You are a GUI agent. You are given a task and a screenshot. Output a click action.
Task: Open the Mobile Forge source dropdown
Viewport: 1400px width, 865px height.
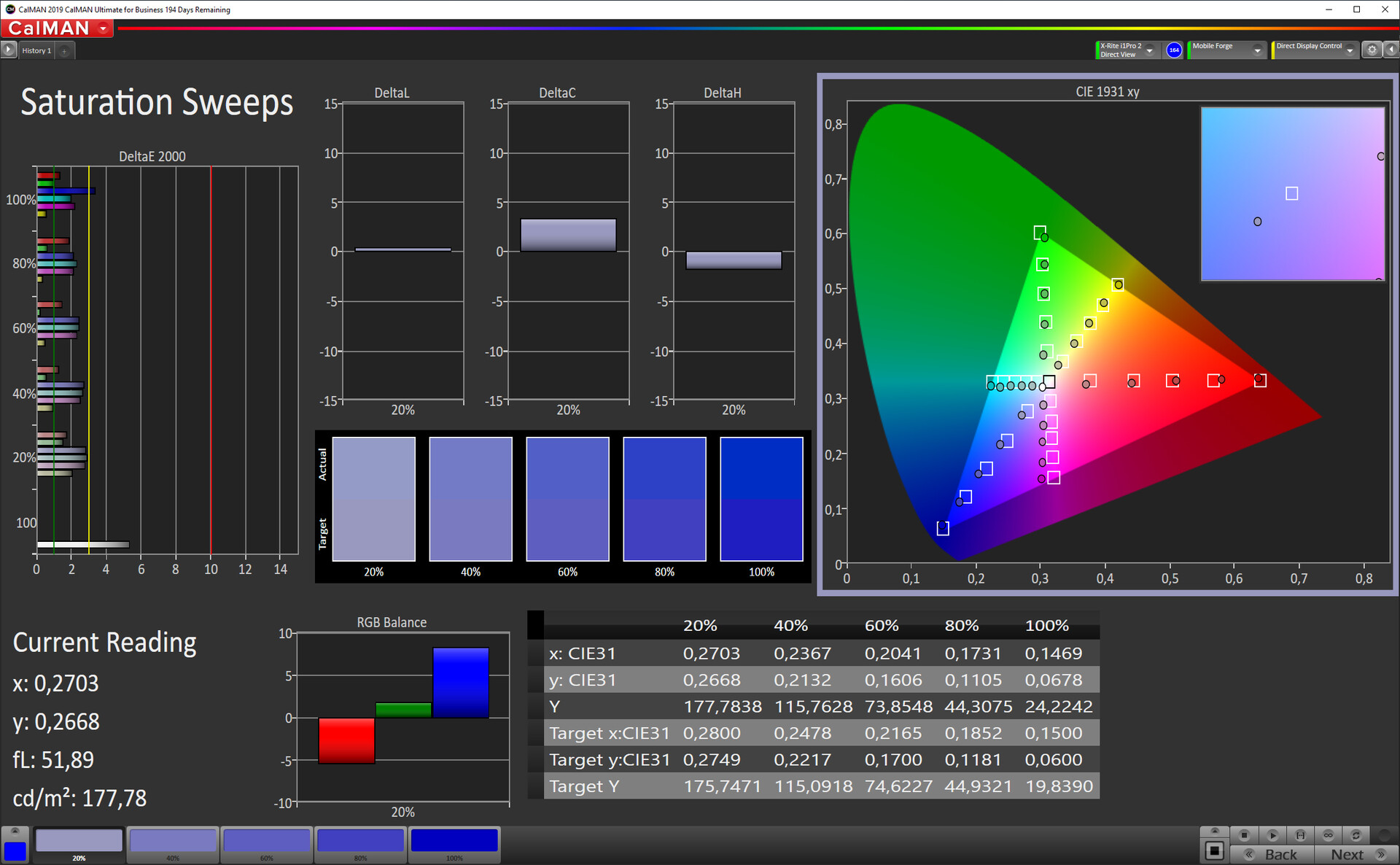[x=1257, y=50]
